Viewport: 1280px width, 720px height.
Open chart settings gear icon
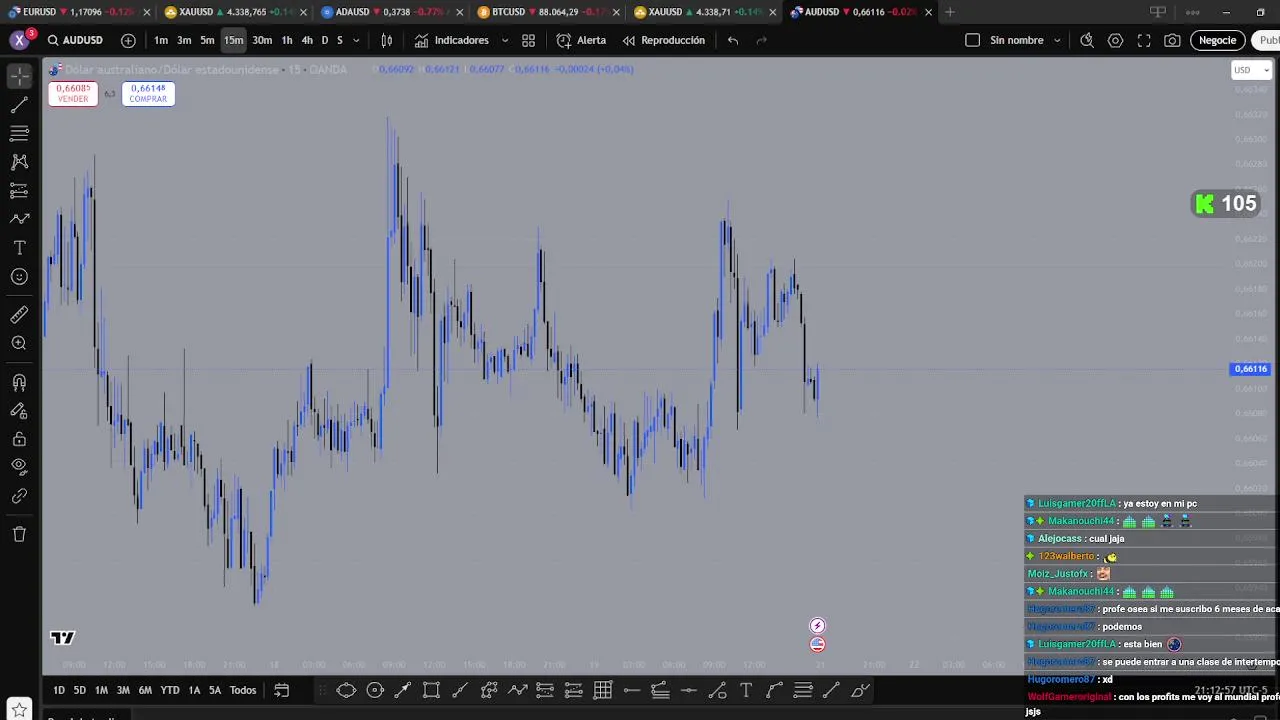(x=1115, y=40)
